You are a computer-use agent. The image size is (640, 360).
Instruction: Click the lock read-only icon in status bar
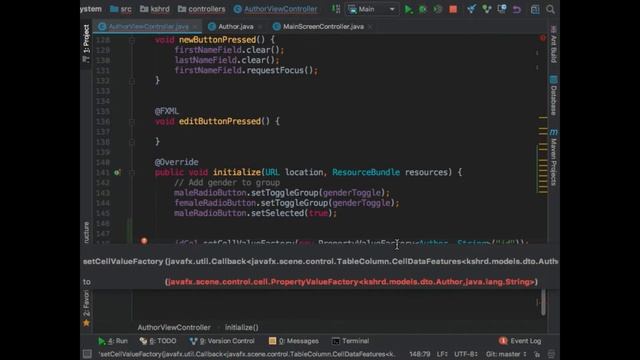click(x=537, y=354)
